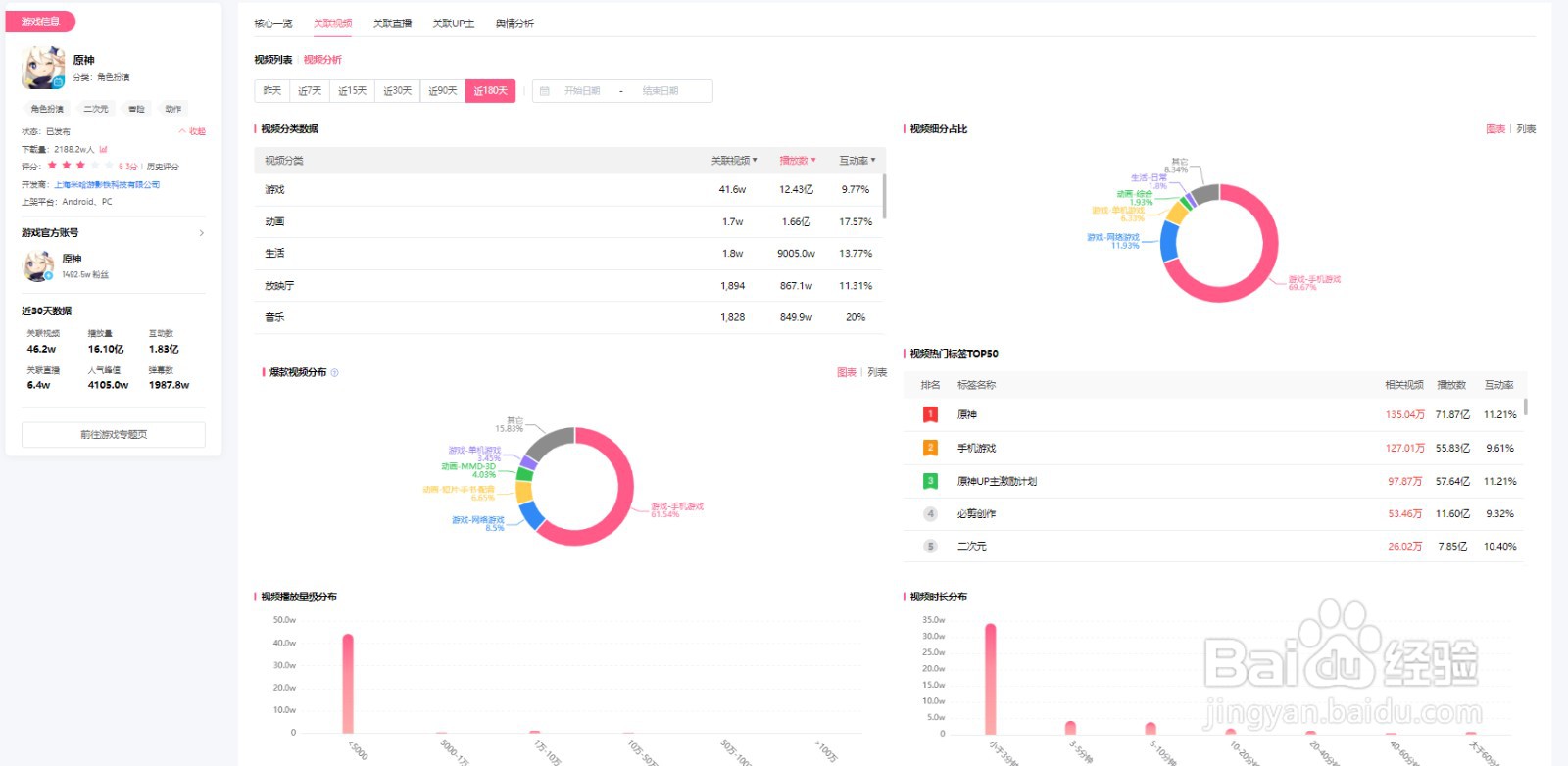Click the rank 1 badge for 原神 tag
This screenshot has height=766, width=1568.
930,414
